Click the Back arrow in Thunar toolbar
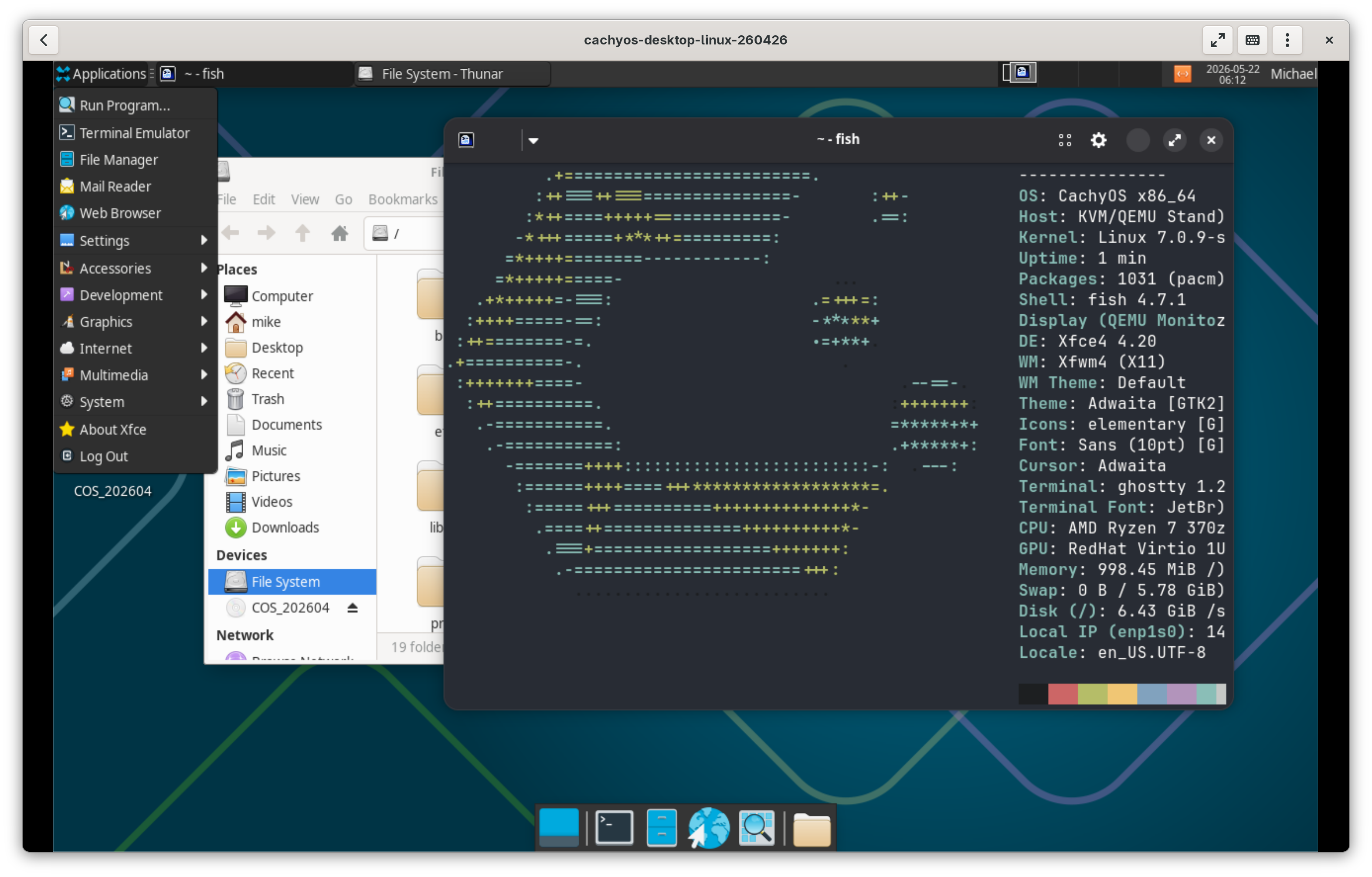The image size is (1372, 877). (x=230, y=232)
